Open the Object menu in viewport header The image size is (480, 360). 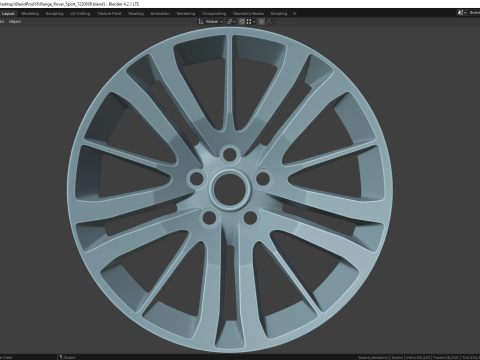point(15,22)
